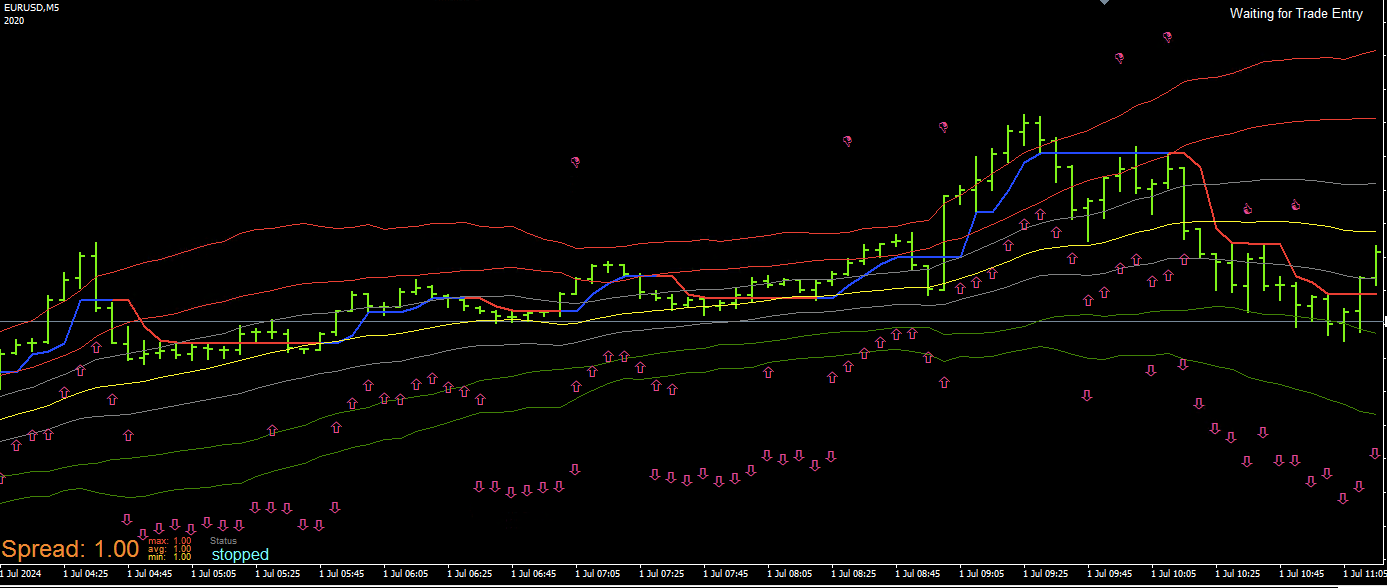Select the 1 Jul 09:05 time label

point(982,575)
